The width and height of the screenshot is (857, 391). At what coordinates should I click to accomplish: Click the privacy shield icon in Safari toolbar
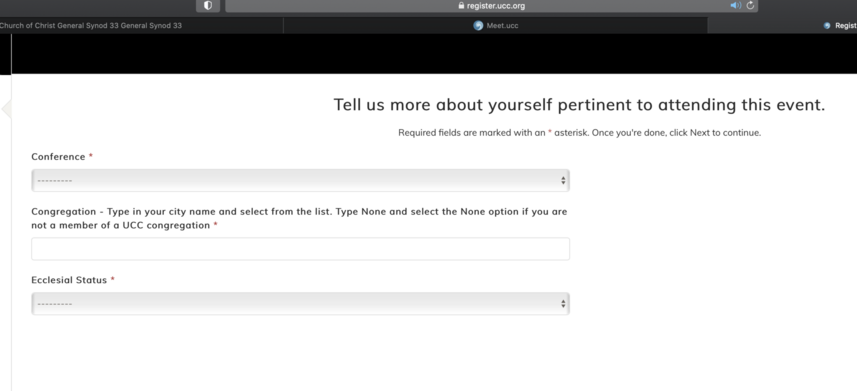tap(208, 5)
